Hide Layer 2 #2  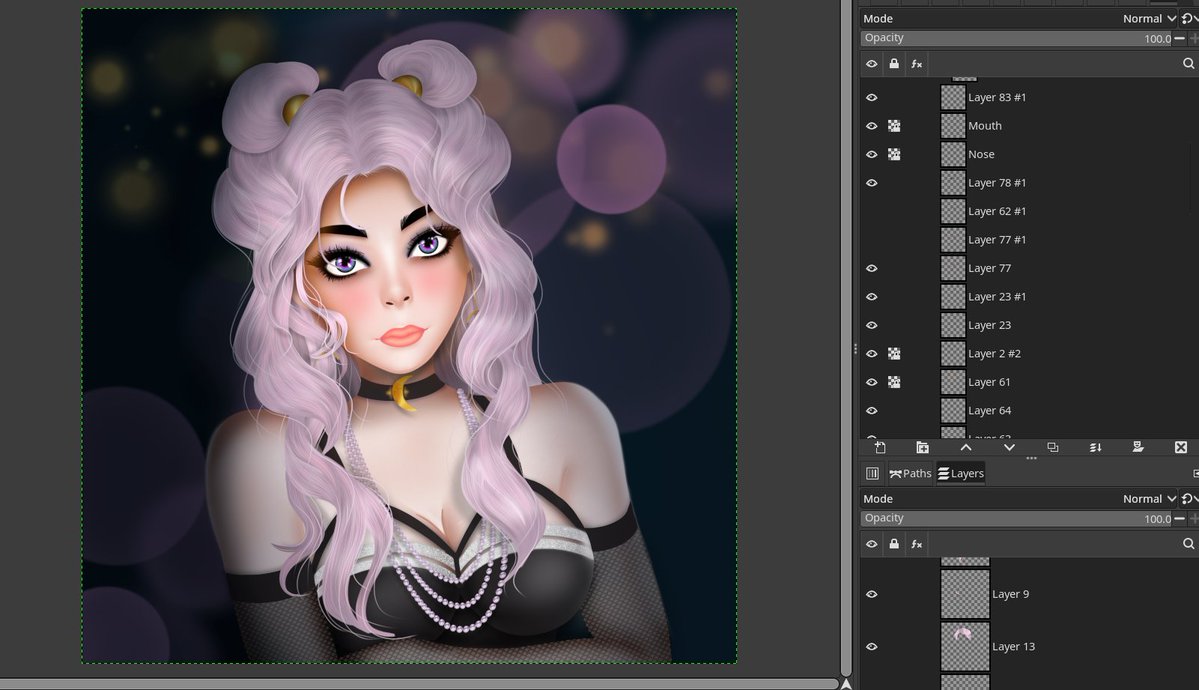tap(872, 353)
